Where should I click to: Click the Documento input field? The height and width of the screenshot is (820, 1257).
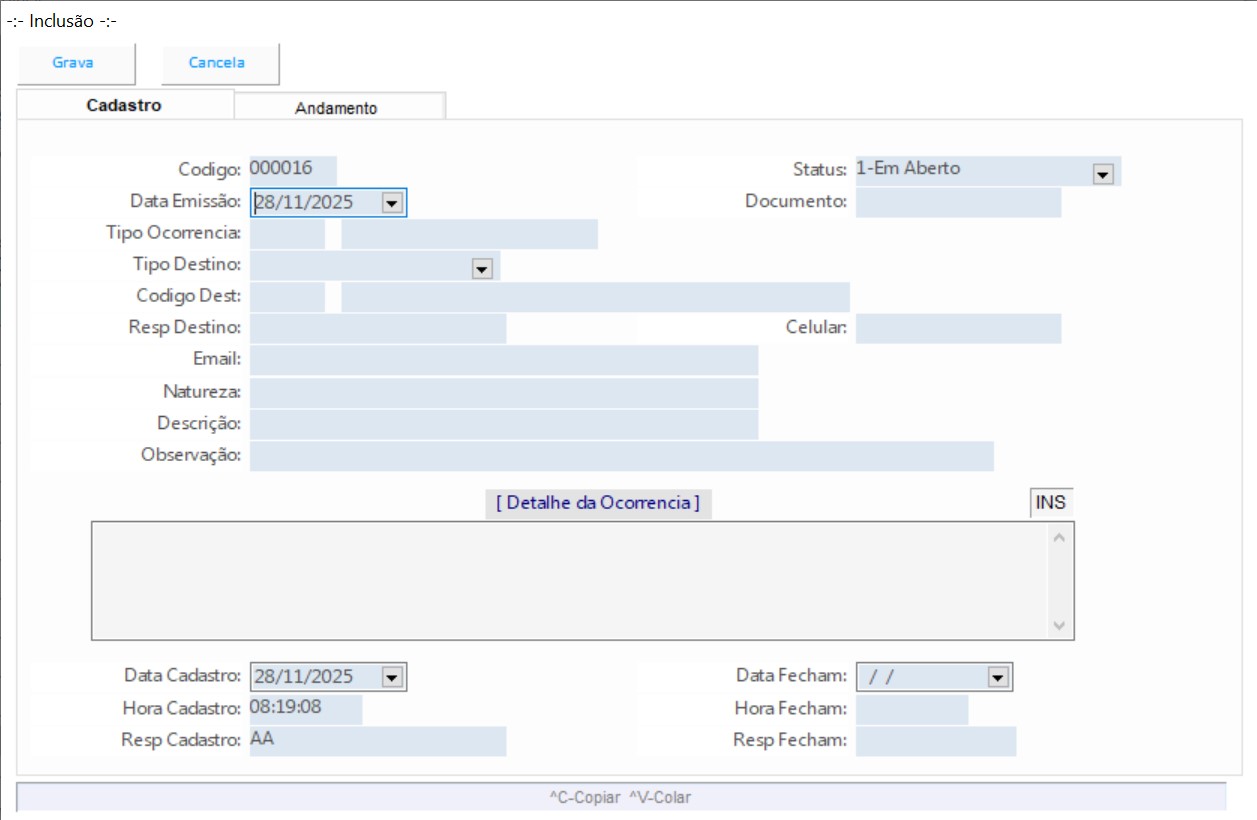click(957, 202)
